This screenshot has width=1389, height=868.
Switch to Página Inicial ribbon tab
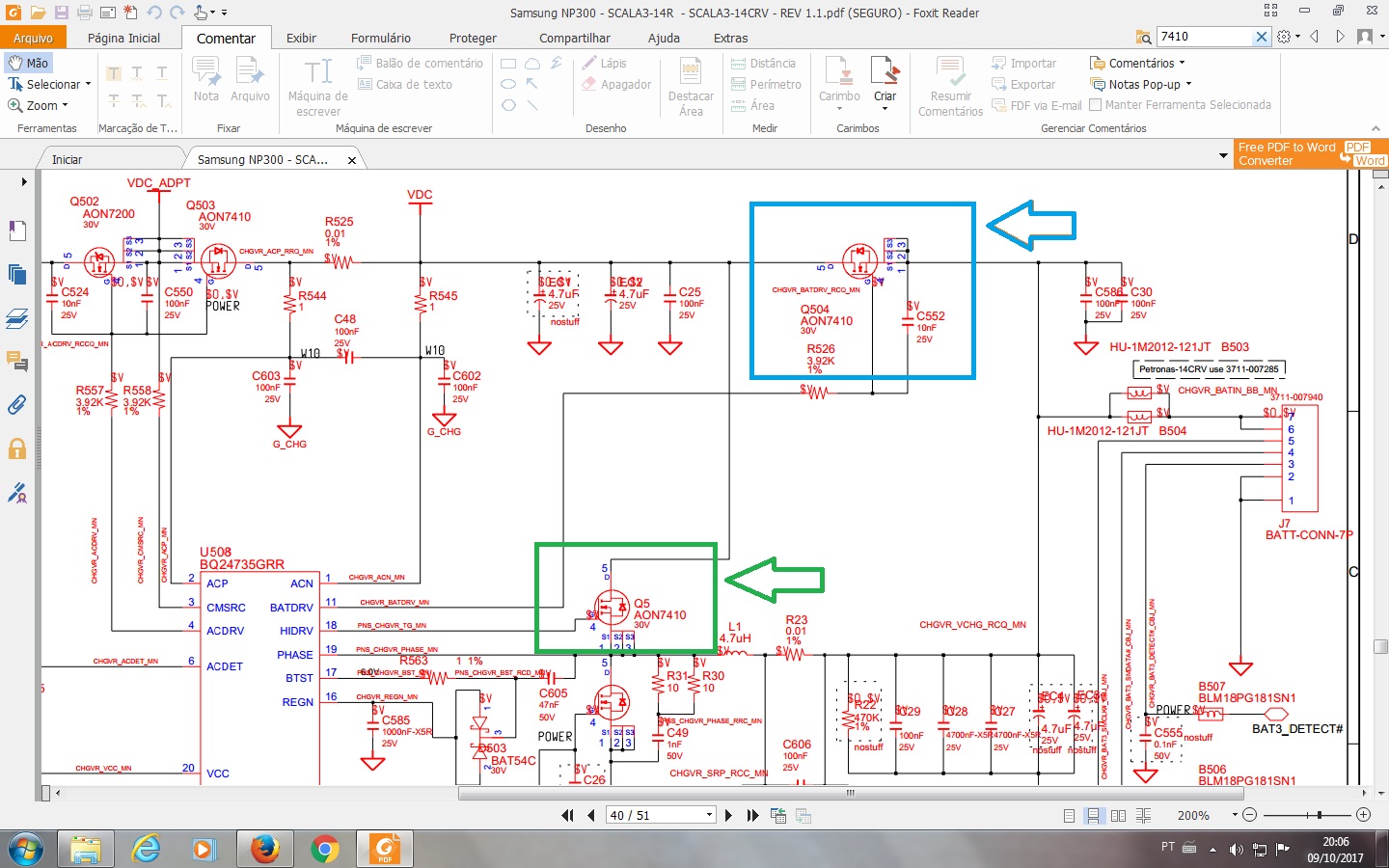(123, 38)
